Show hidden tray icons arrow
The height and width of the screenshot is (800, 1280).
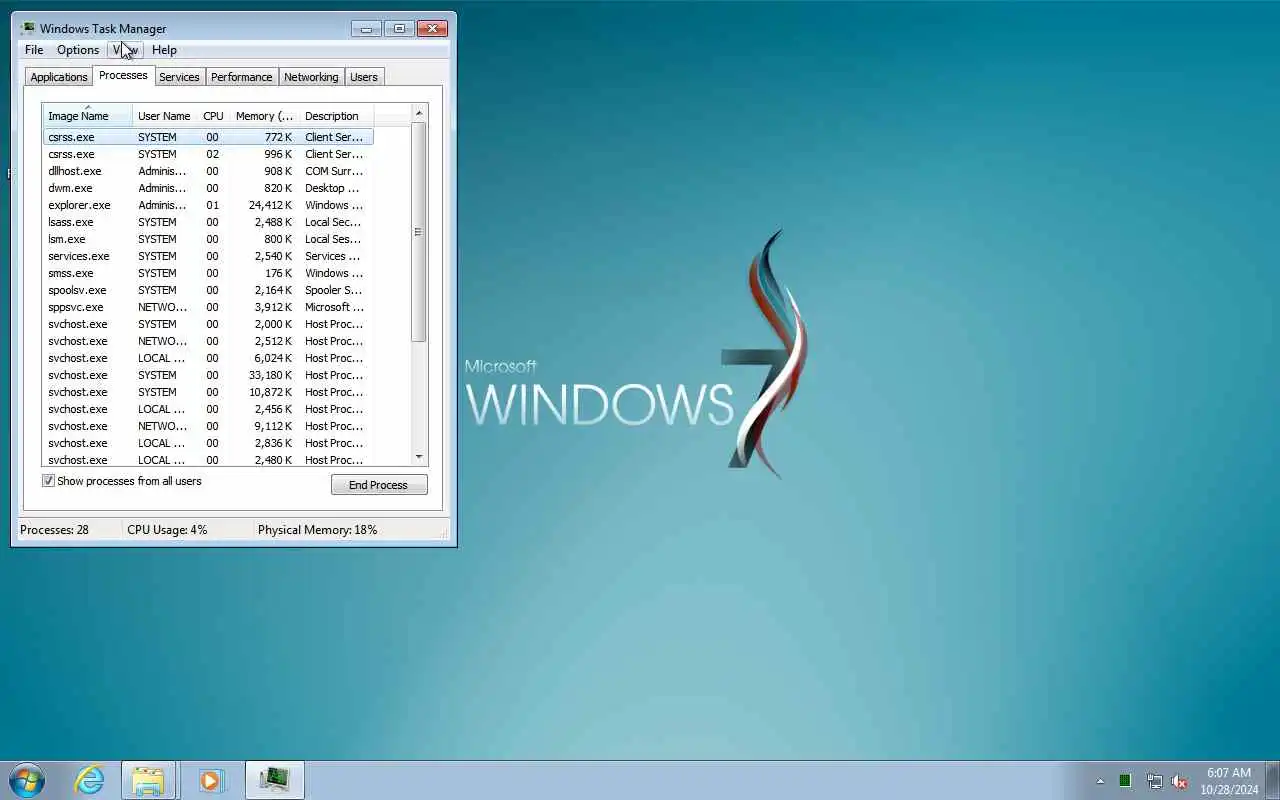click(x=1100, y=781)
